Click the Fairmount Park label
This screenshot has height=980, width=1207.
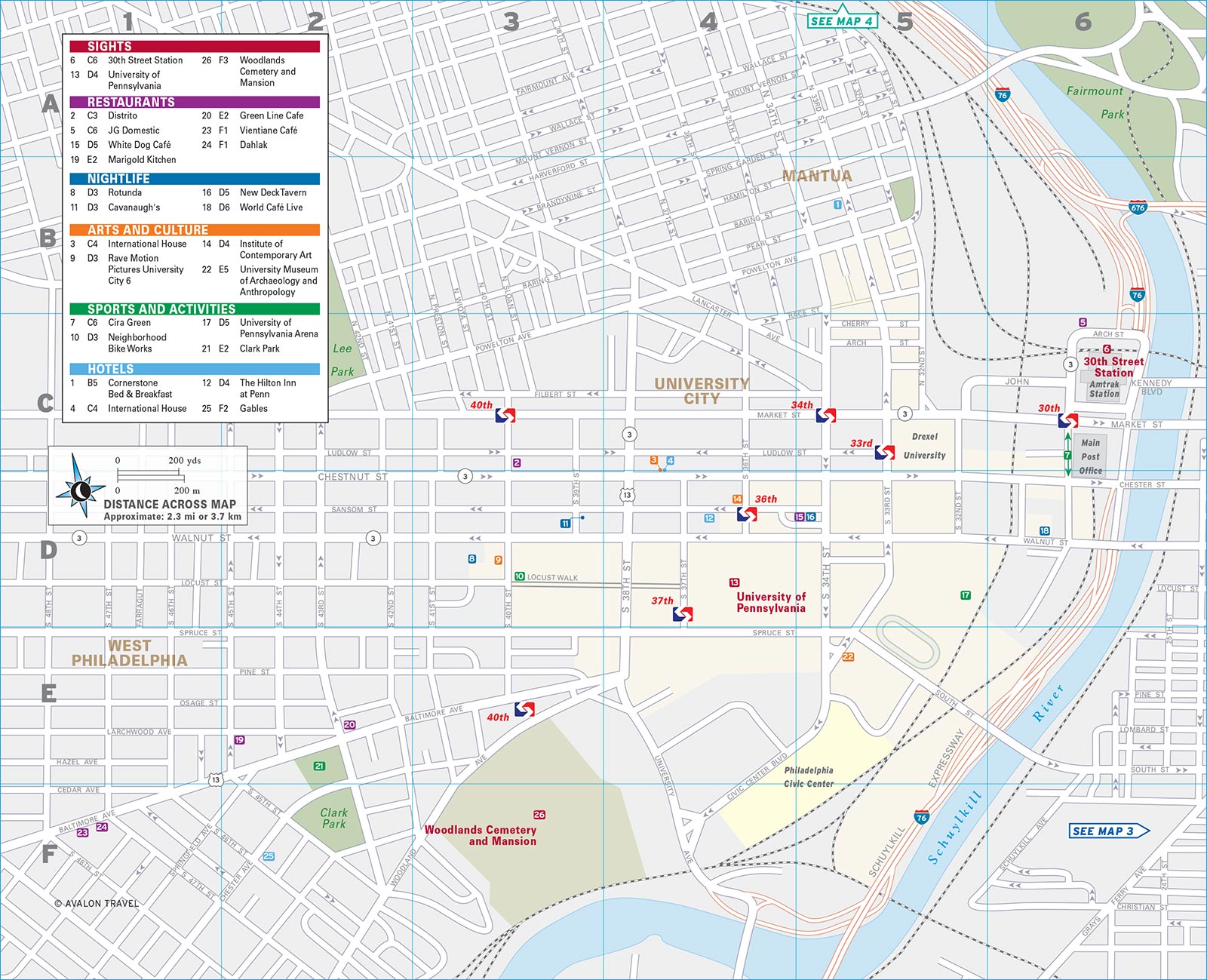(1095, 103)
